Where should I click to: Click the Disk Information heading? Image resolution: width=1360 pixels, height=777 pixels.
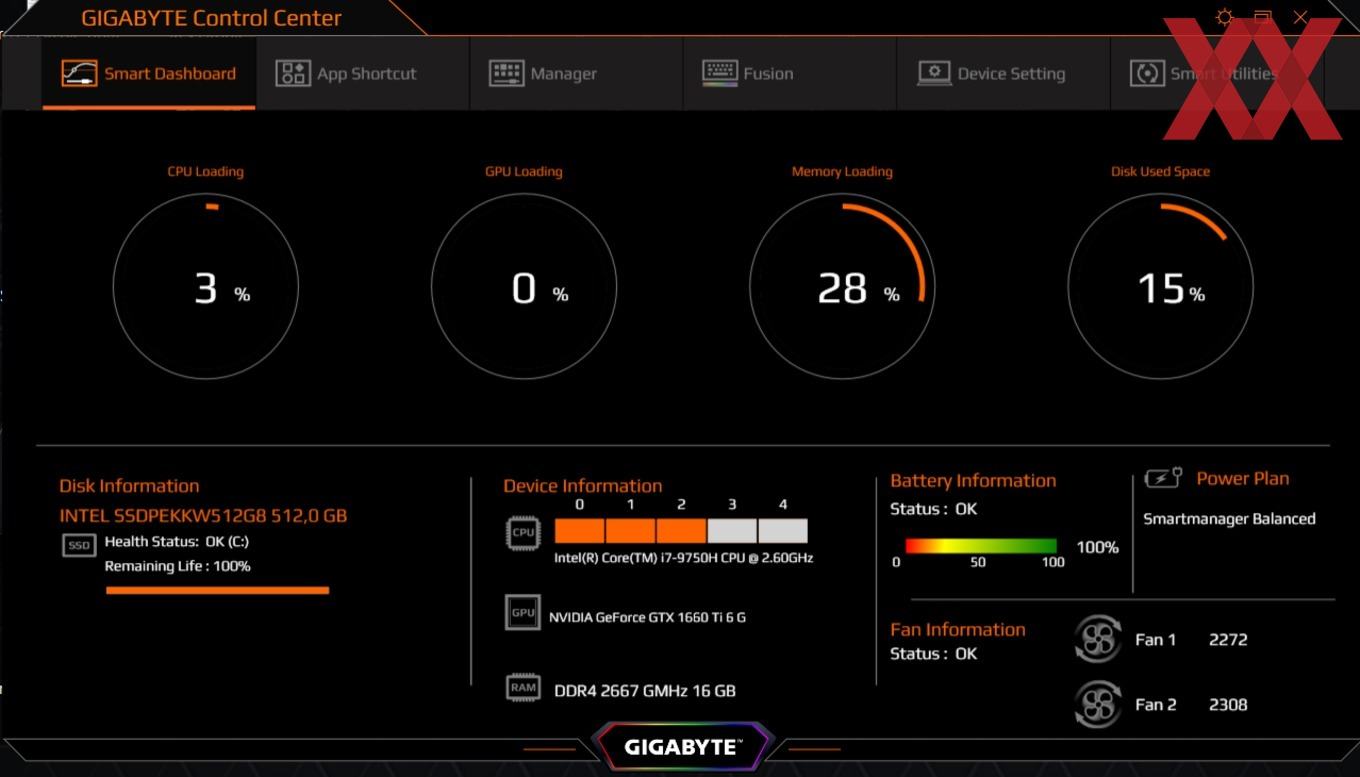click(129, 486)
